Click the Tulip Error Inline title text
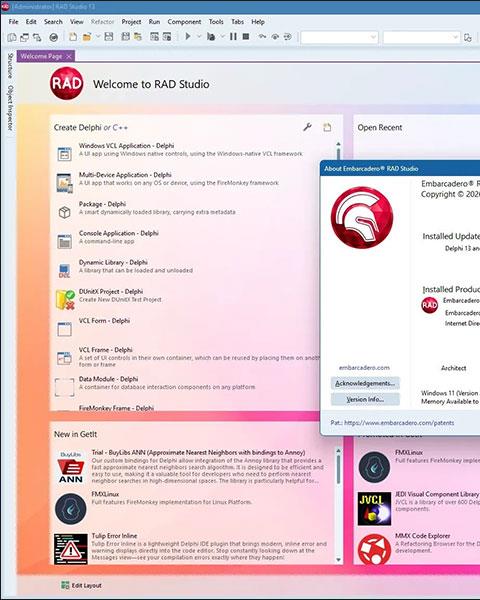The image size is (480, 600). point(114,535)
